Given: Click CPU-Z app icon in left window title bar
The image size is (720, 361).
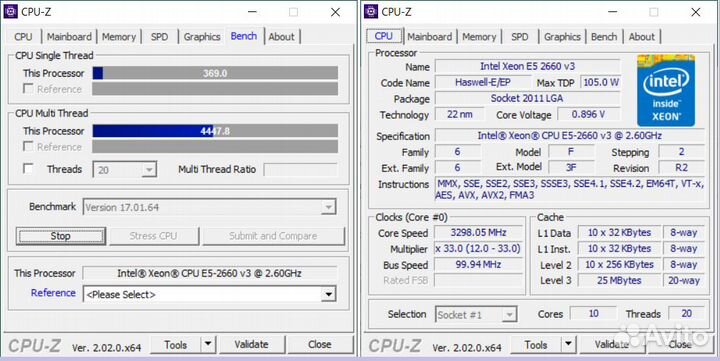Looking at the screenshot, I should [x=11, y=11].
